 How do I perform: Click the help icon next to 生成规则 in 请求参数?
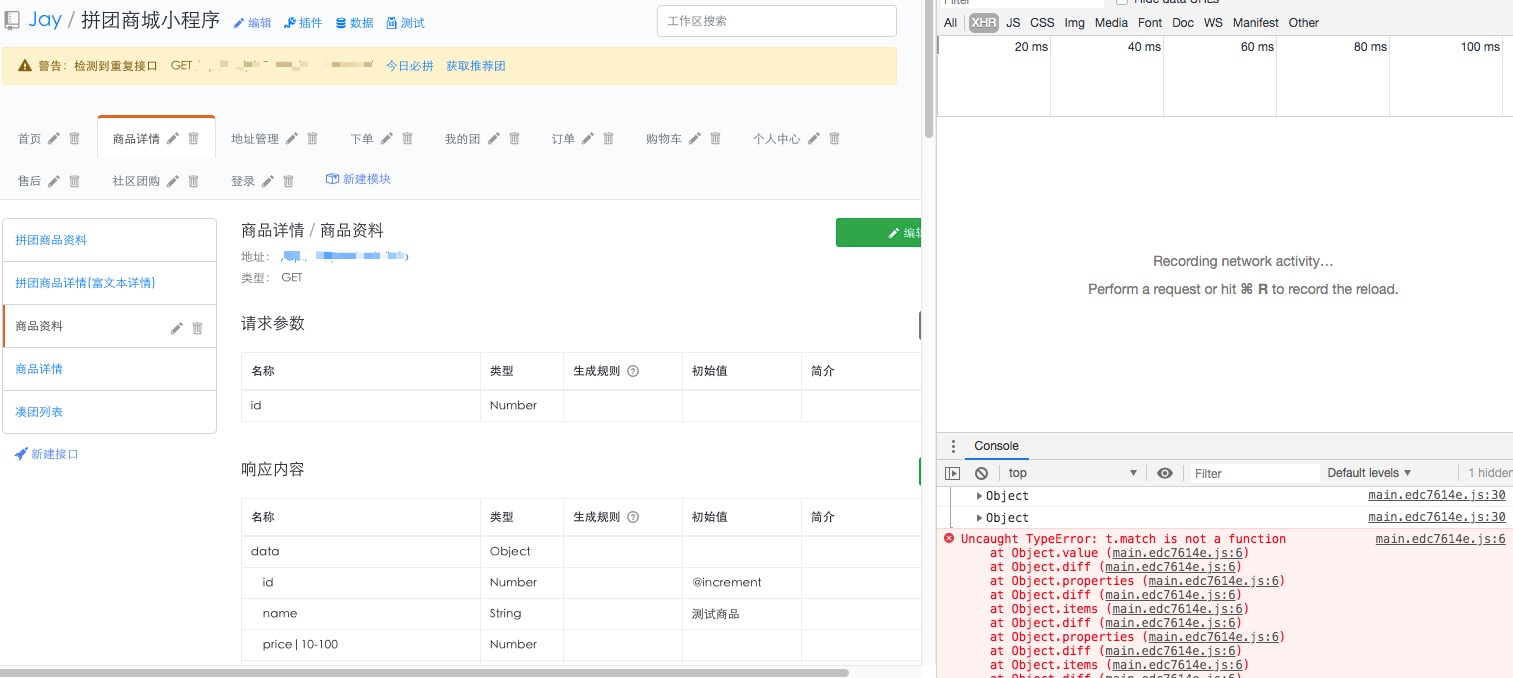pos(633,371)
